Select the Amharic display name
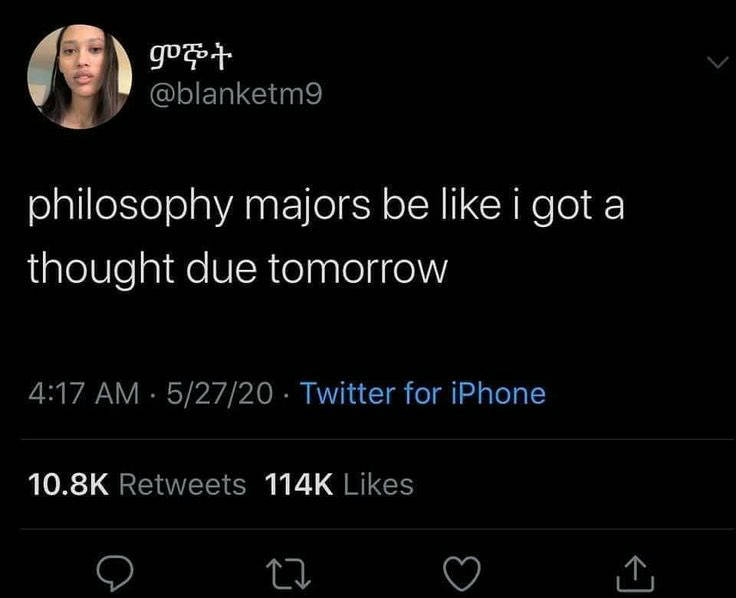This screenshot has height=598, width=736. [191, 59]
